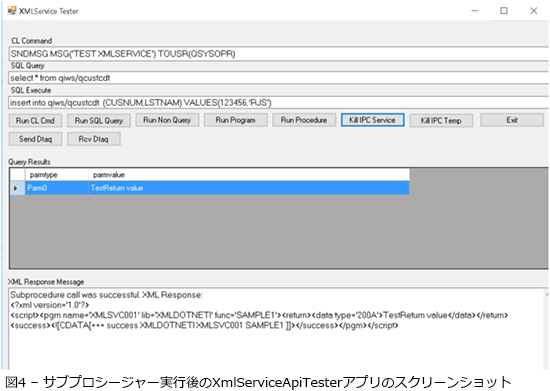Viewport: 550px width, 391px height.
Task: Close the XMLService Tester window
Action: click(534, 11)
